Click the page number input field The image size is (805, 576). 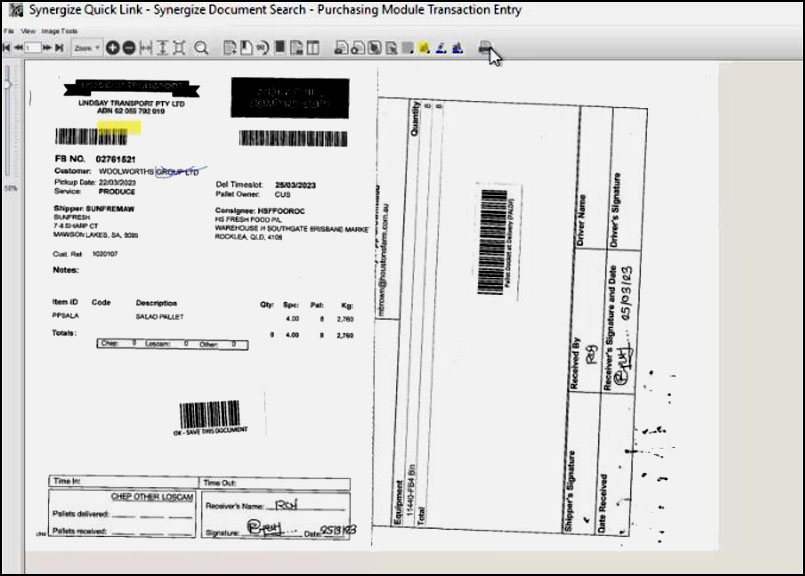point(32,47)
